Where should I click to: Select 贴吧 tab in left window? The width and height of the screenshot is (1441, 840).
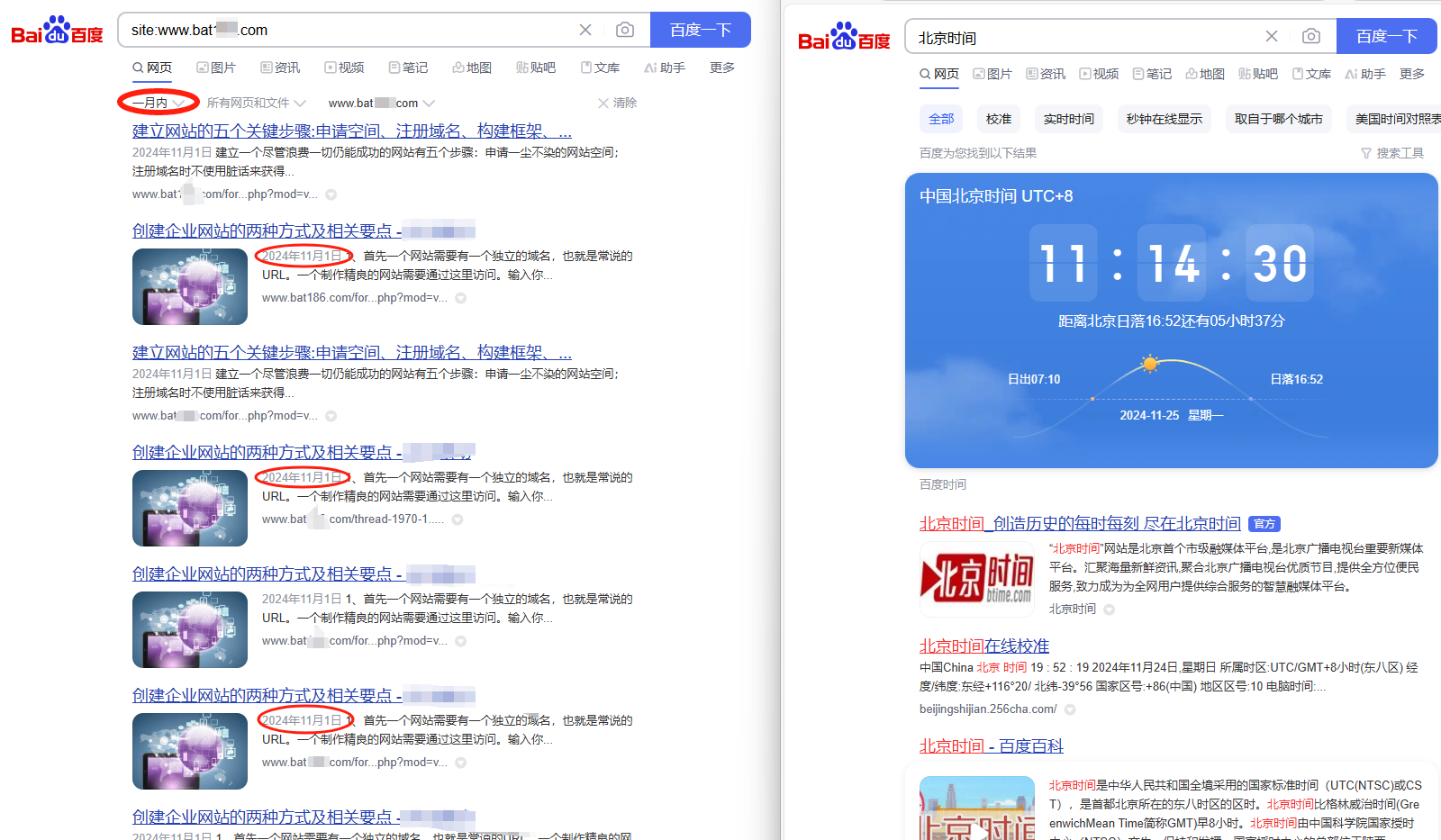pos(536,68)
